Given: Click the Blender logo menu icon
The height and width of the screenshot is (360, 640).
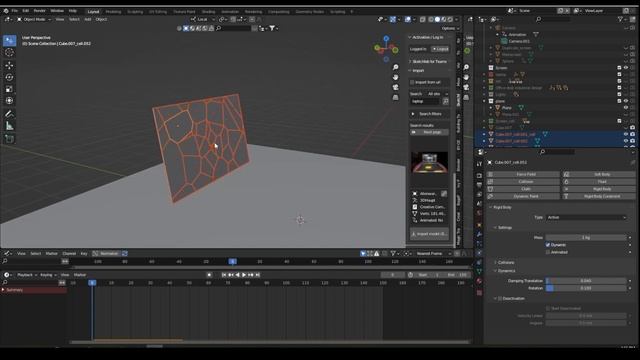Looking at the screenshot, I should (6, 11).
